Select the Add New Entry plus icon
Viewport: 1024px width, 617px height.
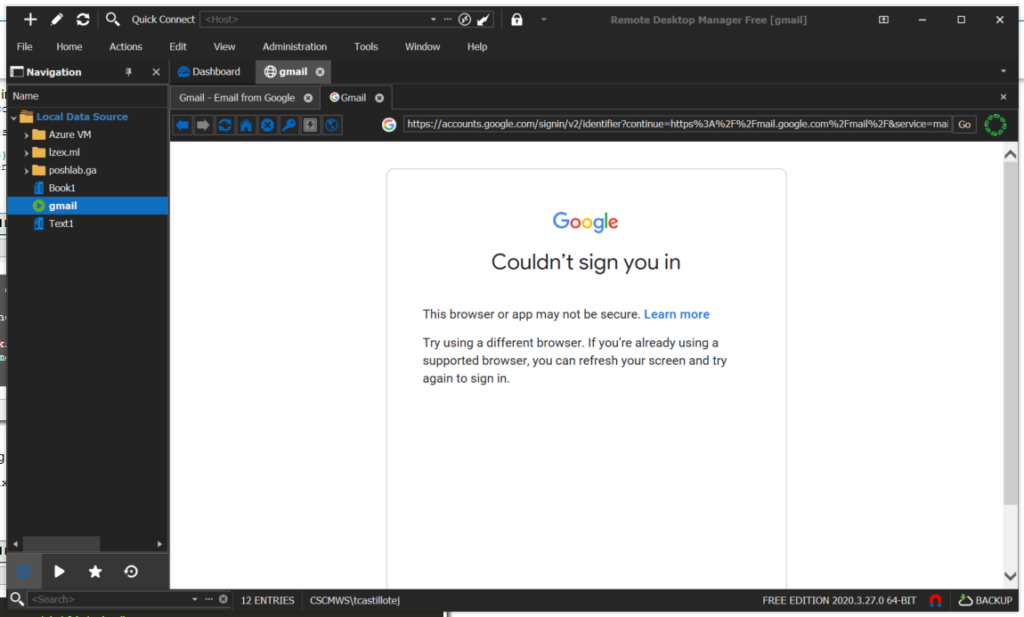[29, 19]
